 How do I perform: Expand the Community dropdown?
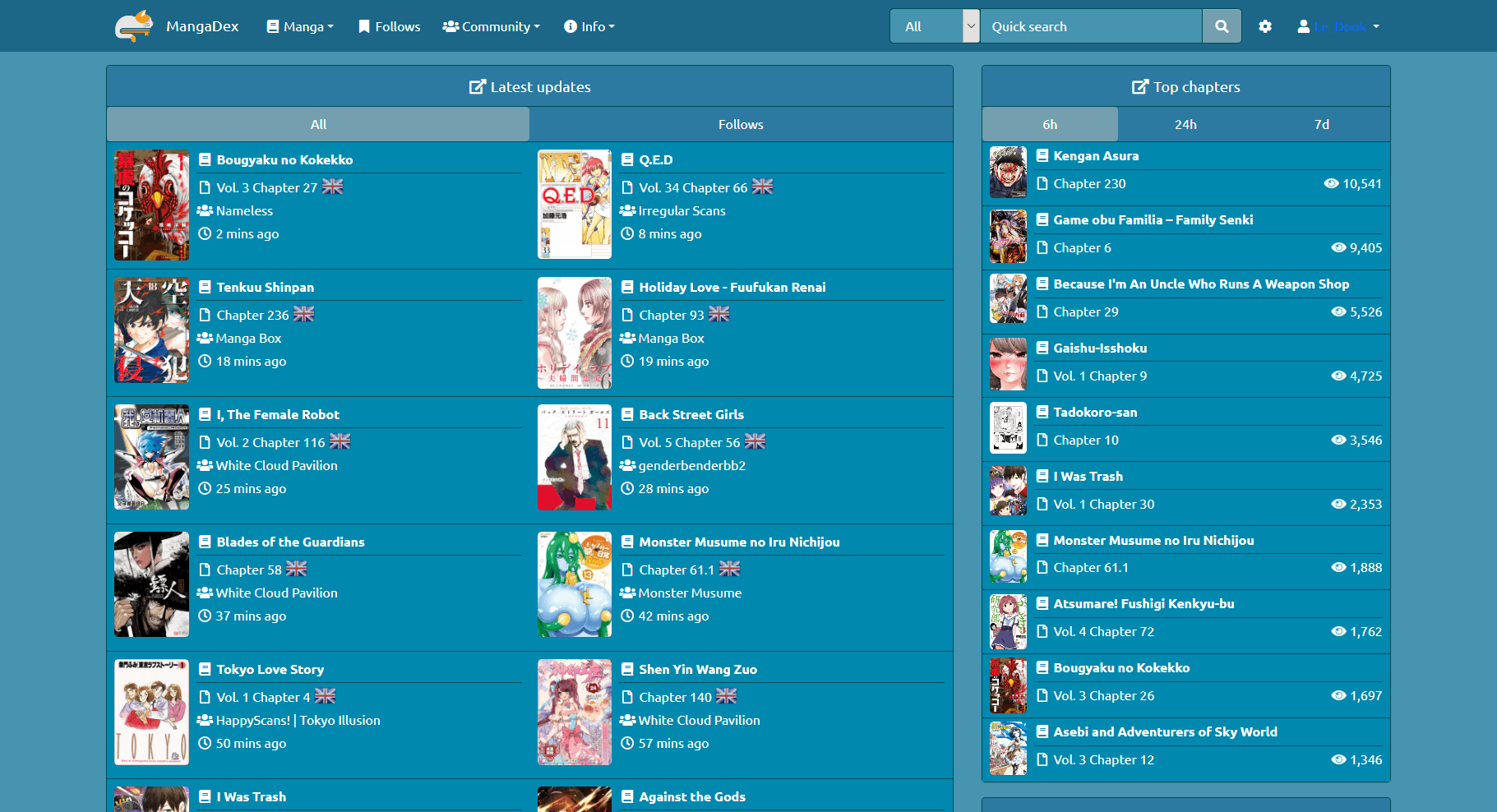point(491,25)
